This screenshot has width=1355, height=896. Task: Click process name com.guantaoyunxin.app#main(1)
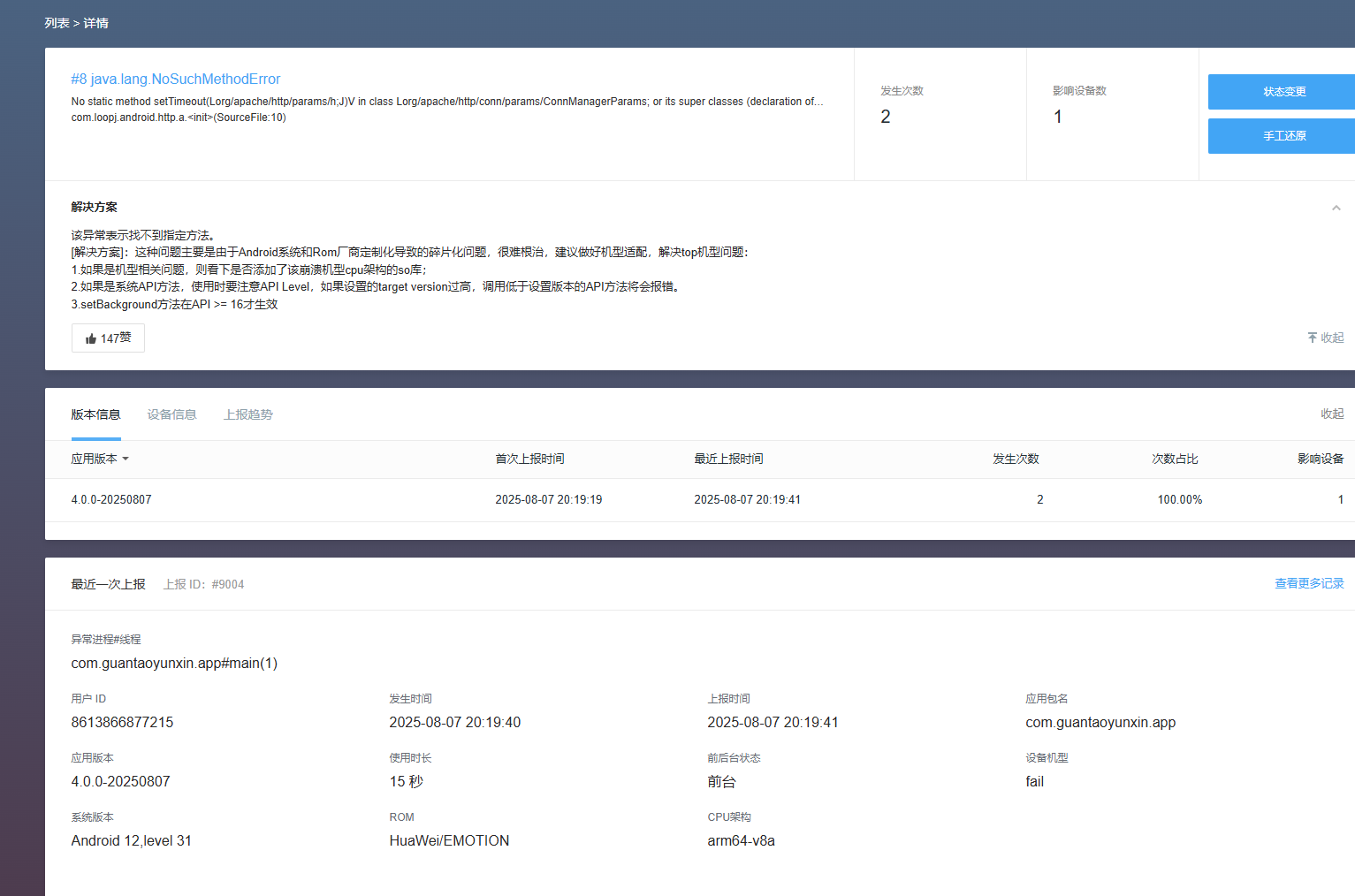pos(174,664)
